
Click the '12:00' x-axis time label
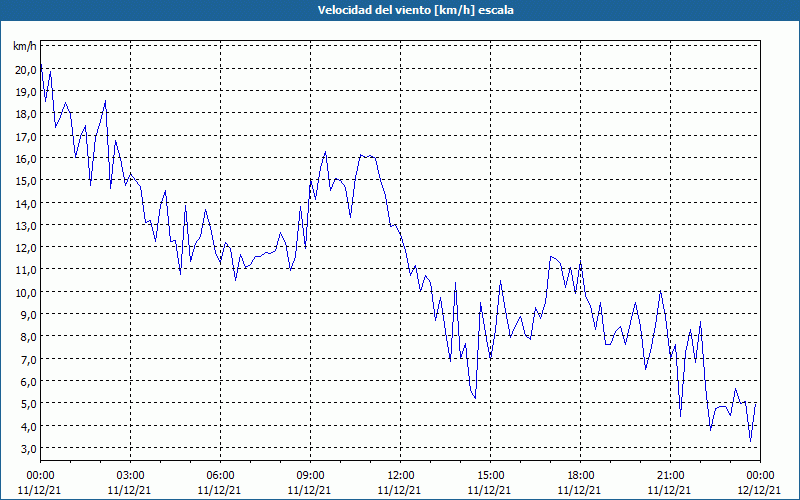click(401, 476)
